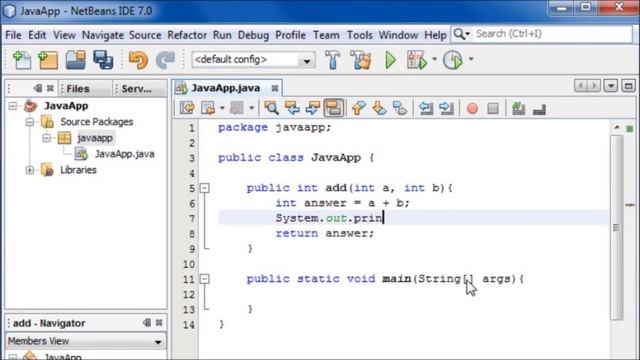Select the JavaApp.java file in the project tree
This screenshot has height=360, width=640.
coord(124,154)
